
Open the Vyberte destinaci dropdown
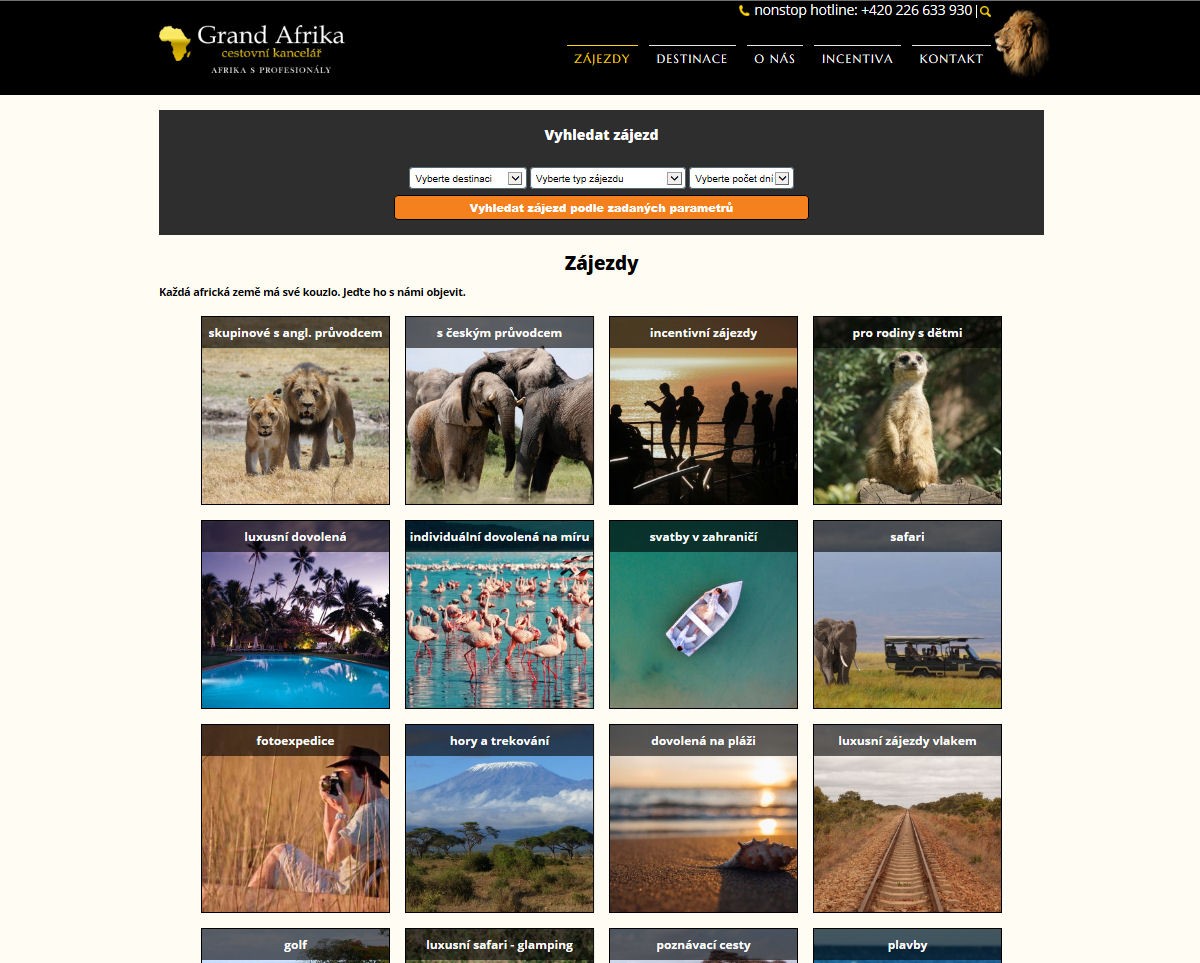click(x=467, y=178)
